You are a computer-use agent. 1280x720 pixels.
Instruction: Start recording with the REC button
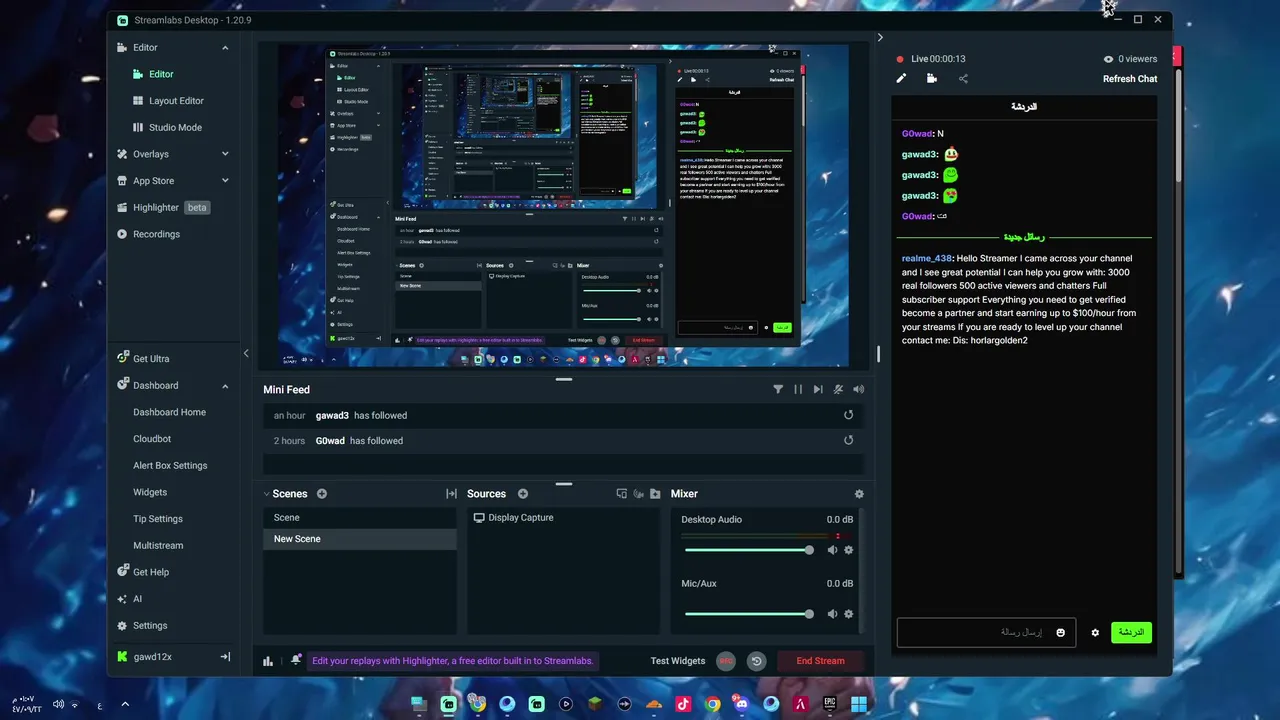tap(726, 661)
